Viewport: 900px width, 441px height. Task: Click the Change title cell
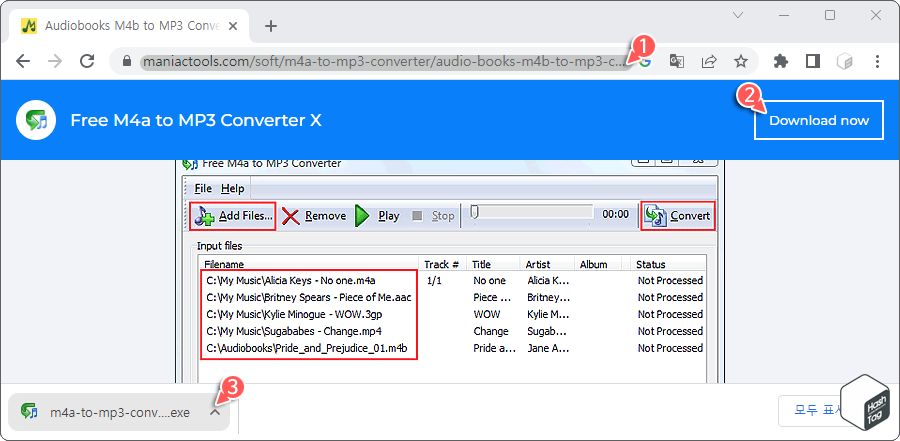coord(491,331)
